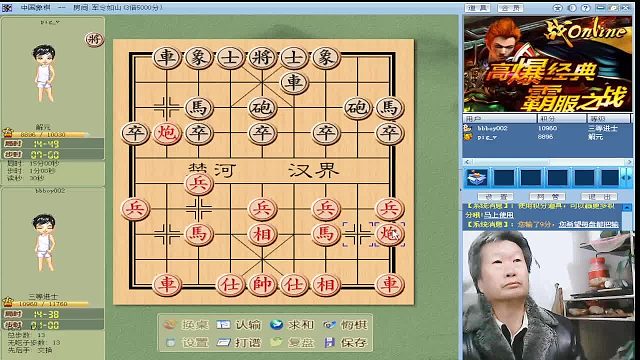Select user row pig_v
Screen dimensions: 640x360
(547, 137)
